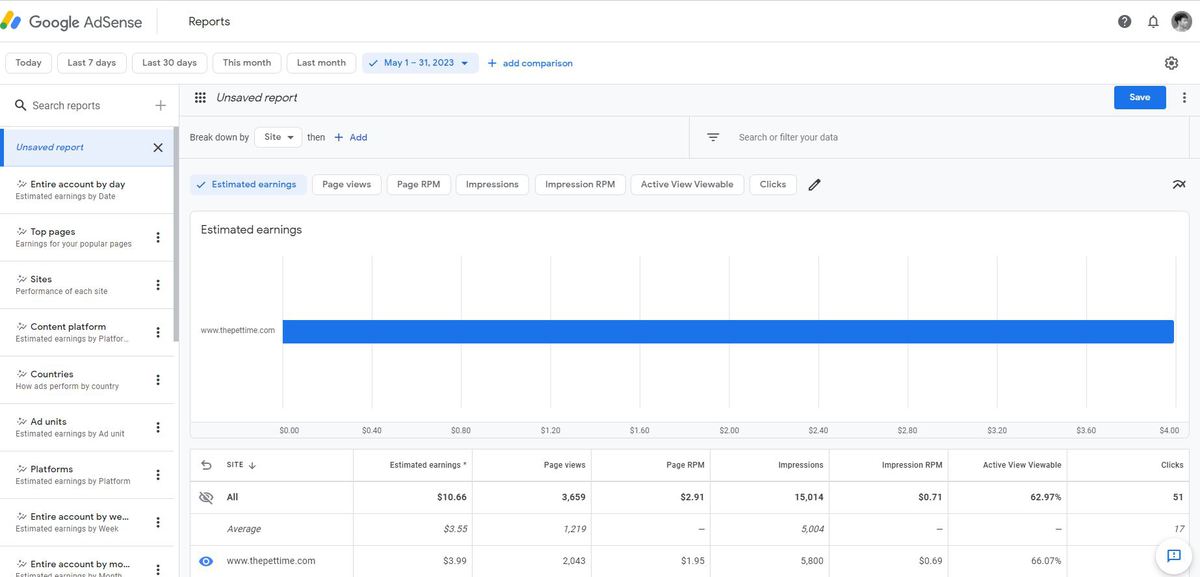1200x577 pixels.
Task: Sort by Clicks column header
Action: [x=1172, y=465]
